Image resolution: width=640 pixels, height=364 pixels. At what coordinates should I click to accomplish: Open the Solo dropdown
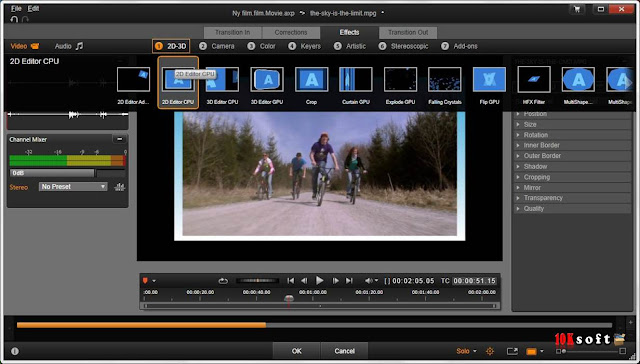tap(467, 351)
